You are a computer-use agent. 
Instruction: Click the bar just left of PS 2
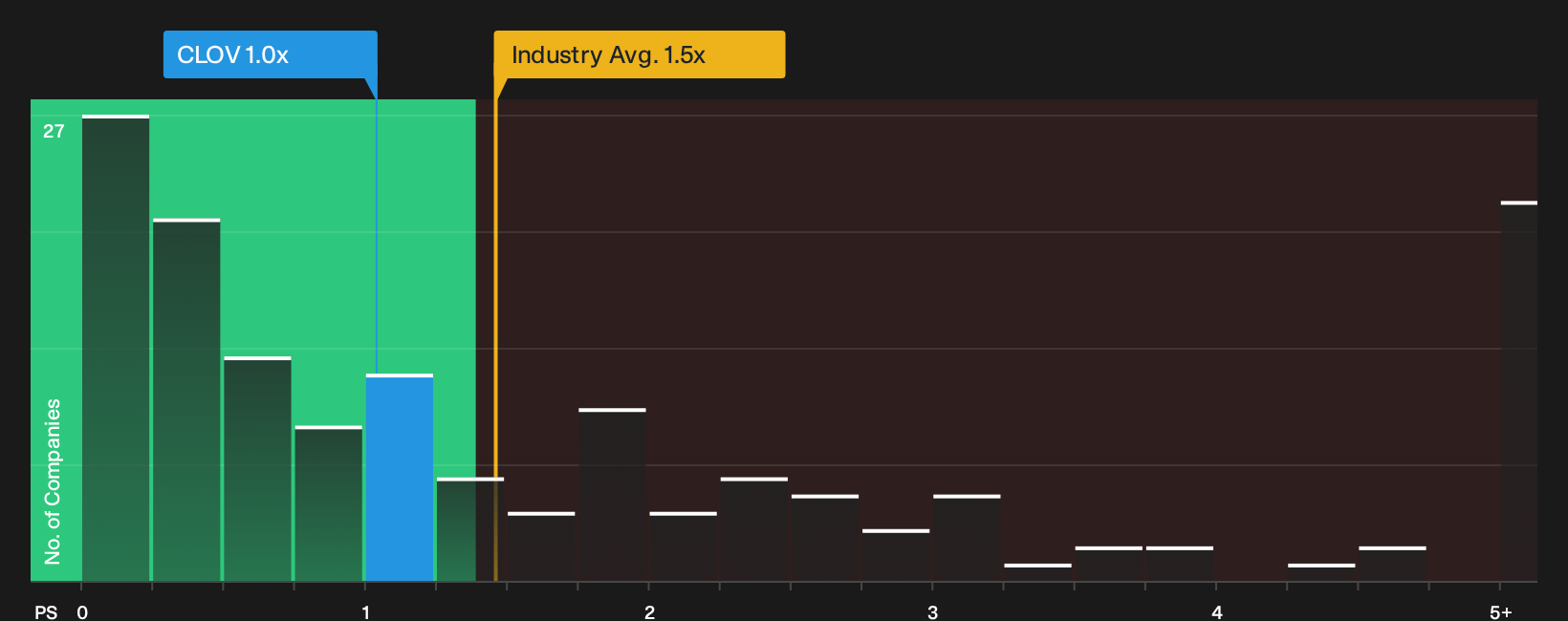pos(613,495)
